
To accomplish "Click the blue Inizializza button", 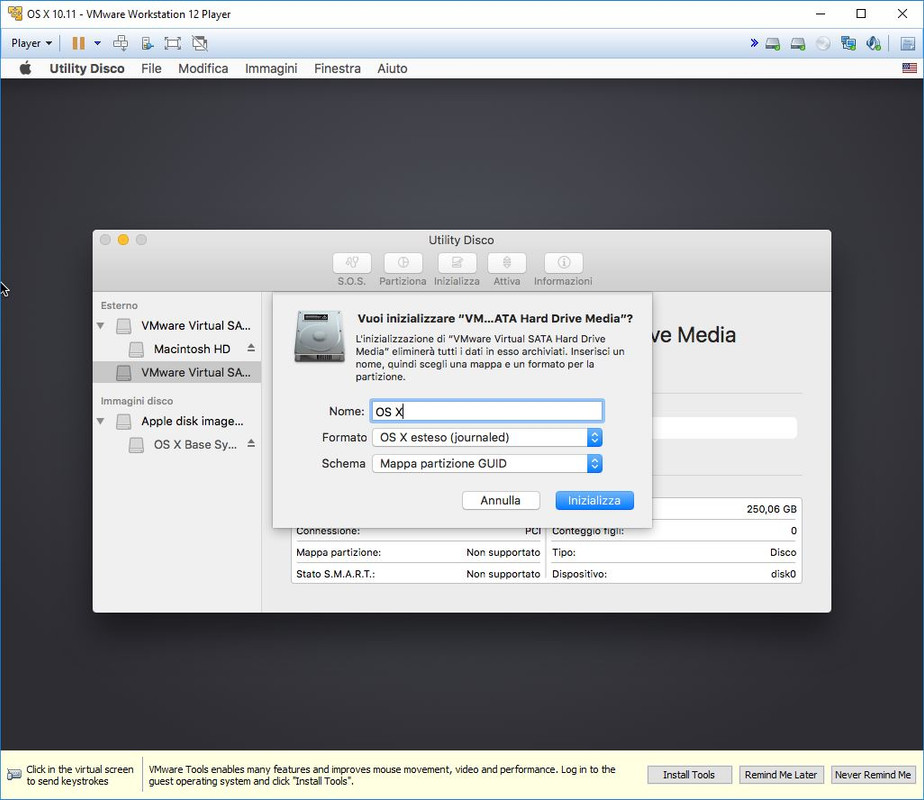I will pos(594,500).
